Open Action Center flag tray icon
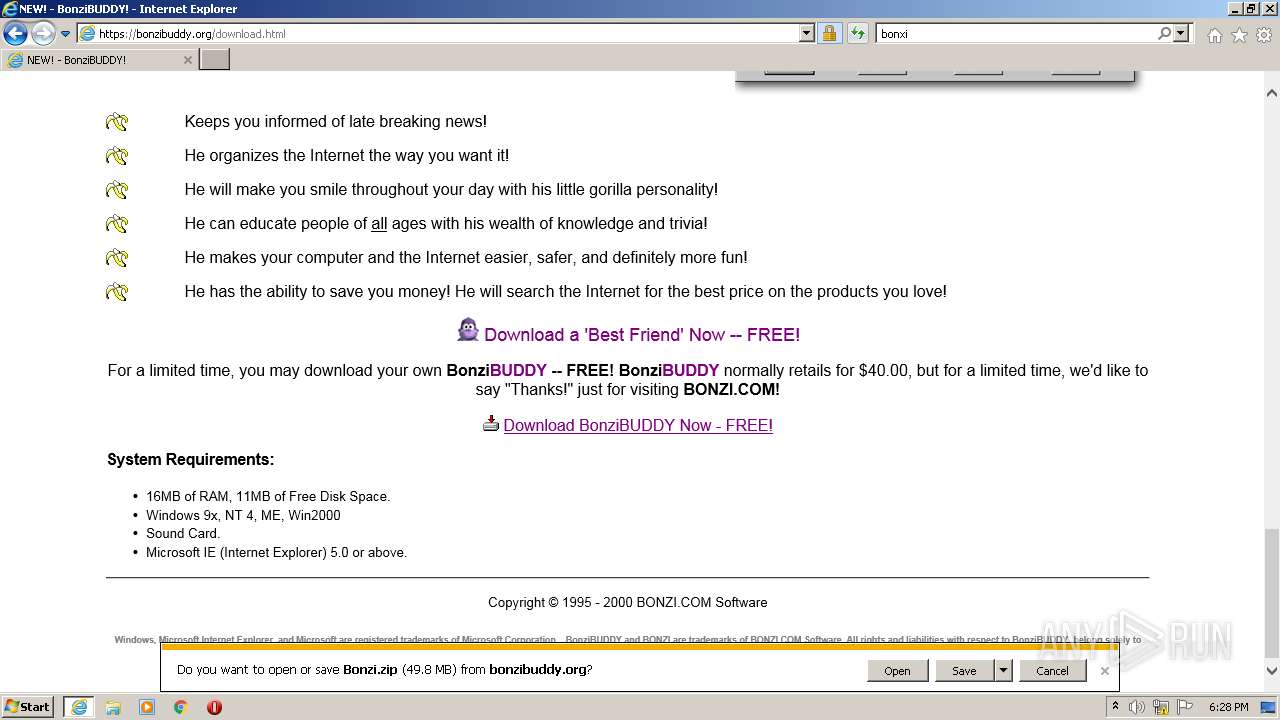Viewport: 1280px width, 720px height. click(x=1186, y=707)
